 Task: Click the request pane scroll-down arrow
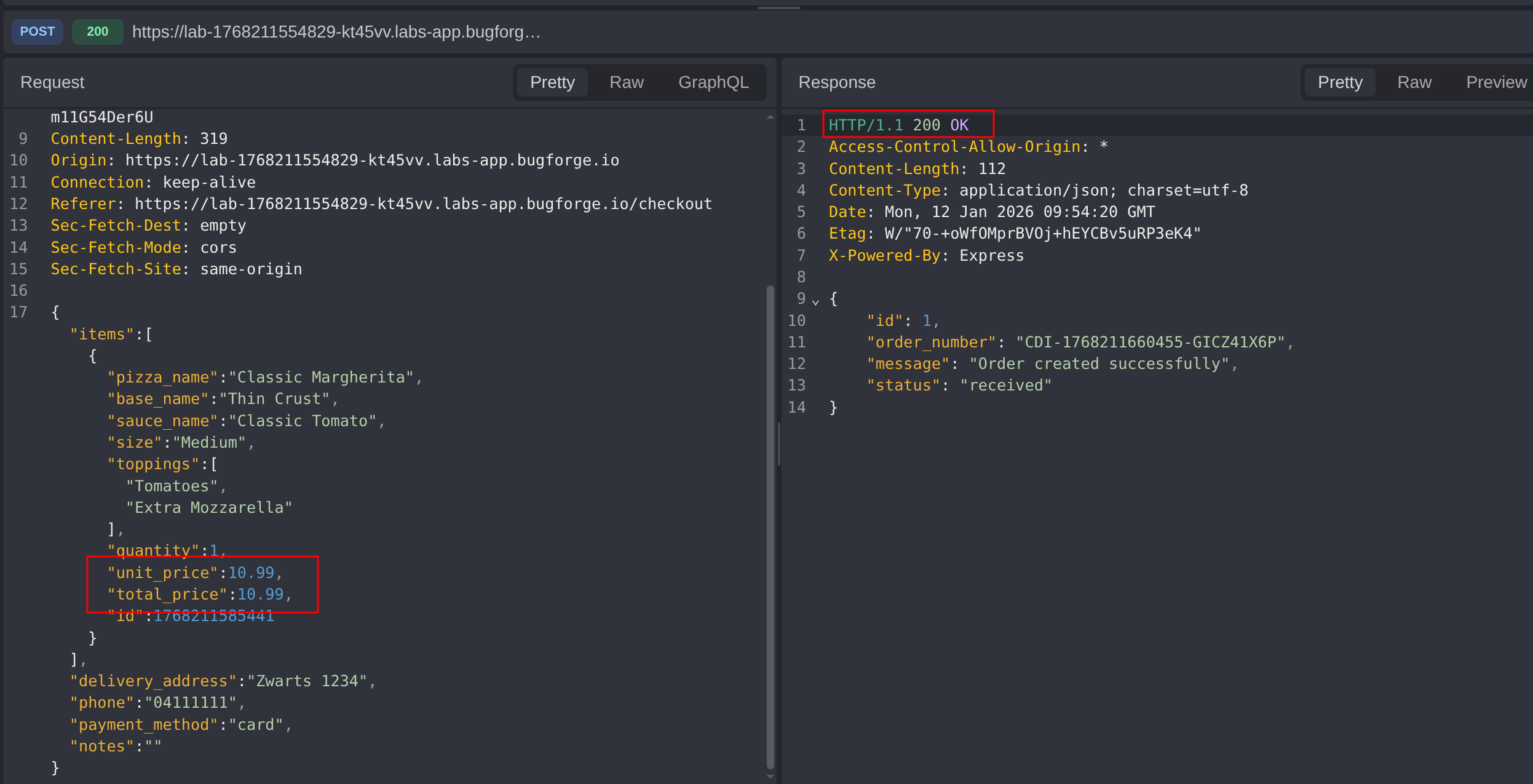[770, 777]
